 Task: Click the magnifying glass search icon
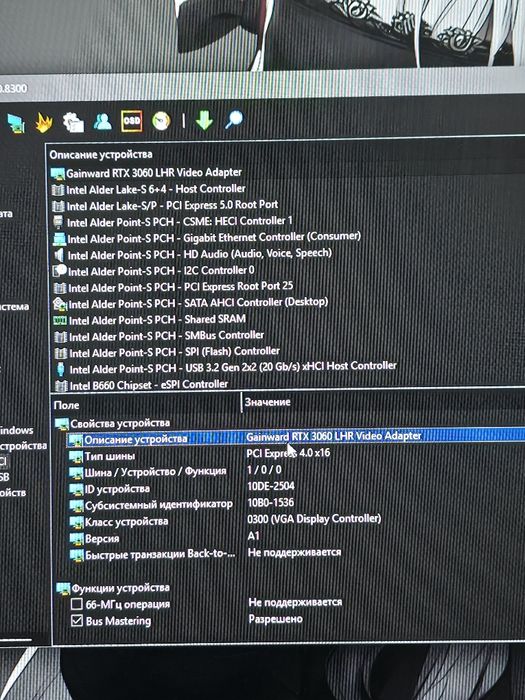[x=234, y=119]
